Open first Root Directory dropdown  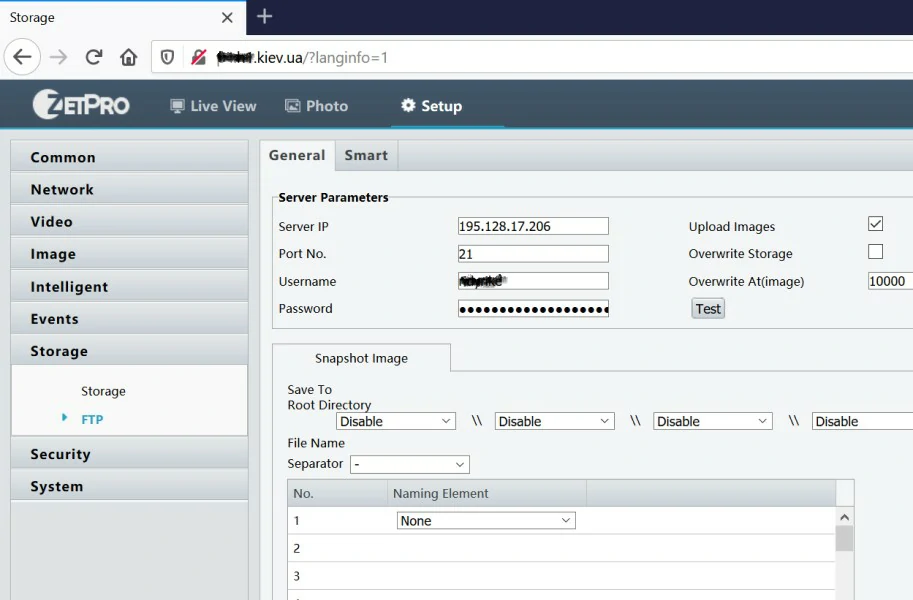396,421
